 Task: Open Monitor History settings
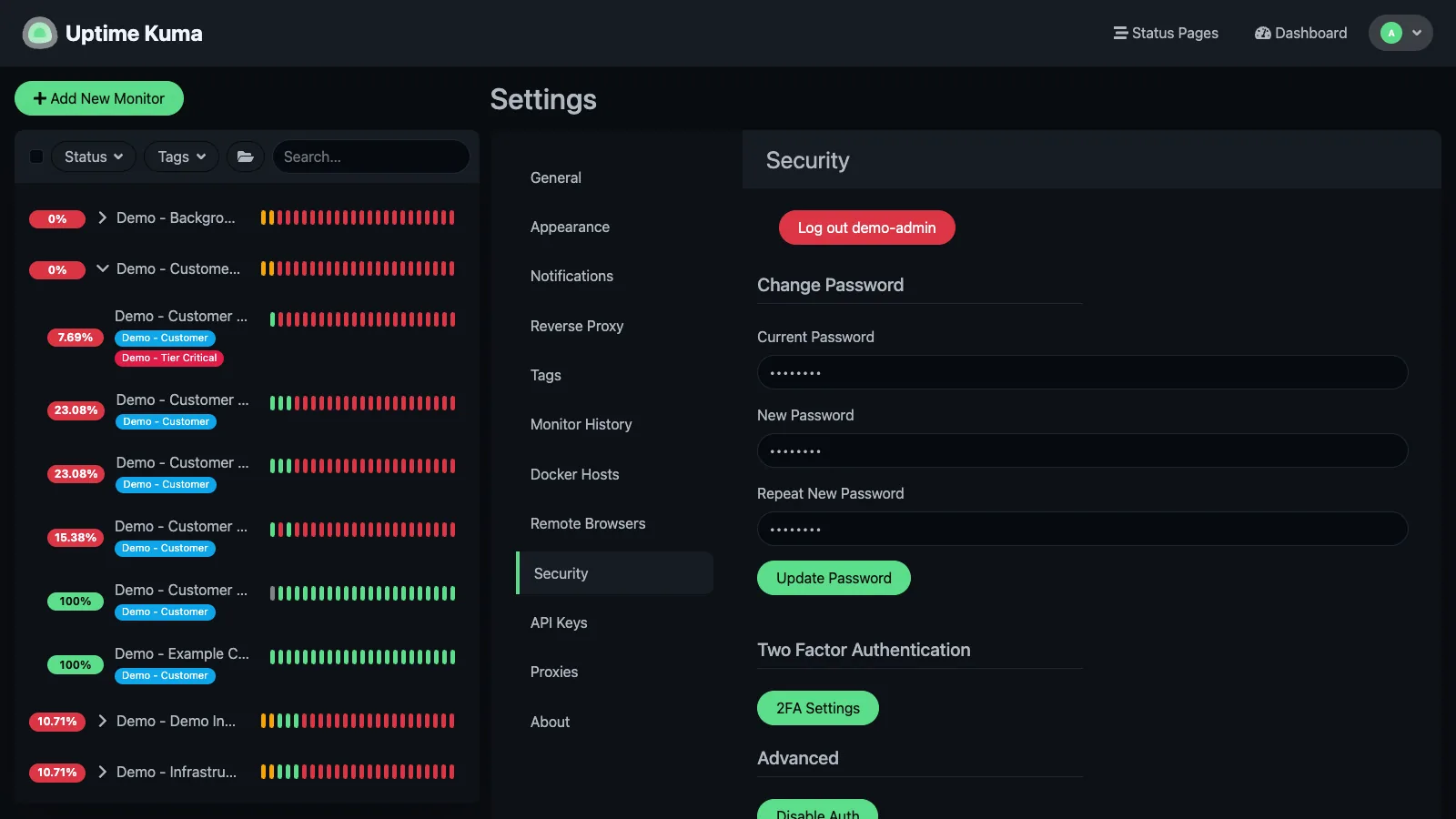pos(614,424)
